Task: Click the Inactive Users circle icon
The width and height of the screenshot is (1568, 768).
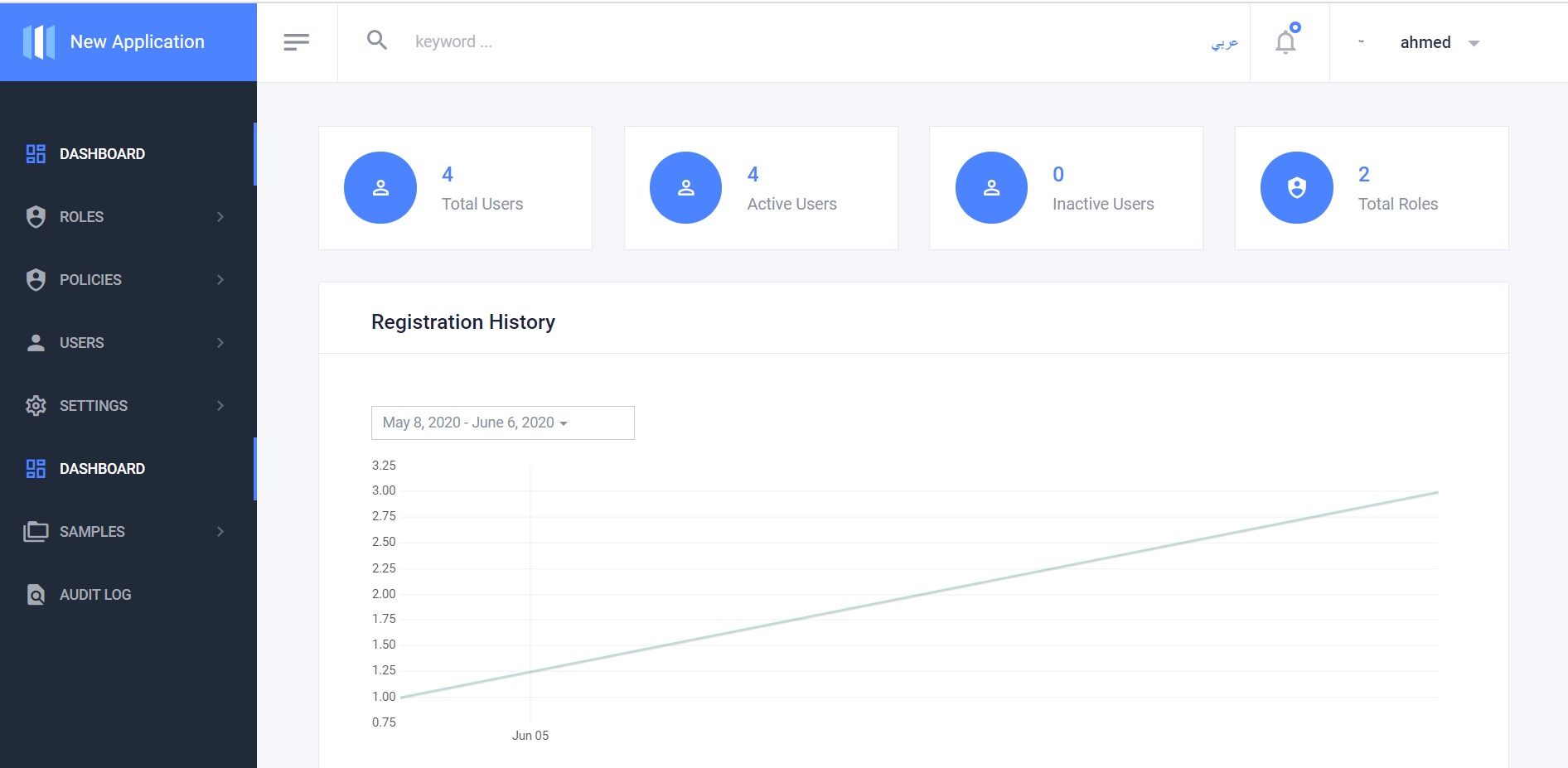Action: pos(992,187)
